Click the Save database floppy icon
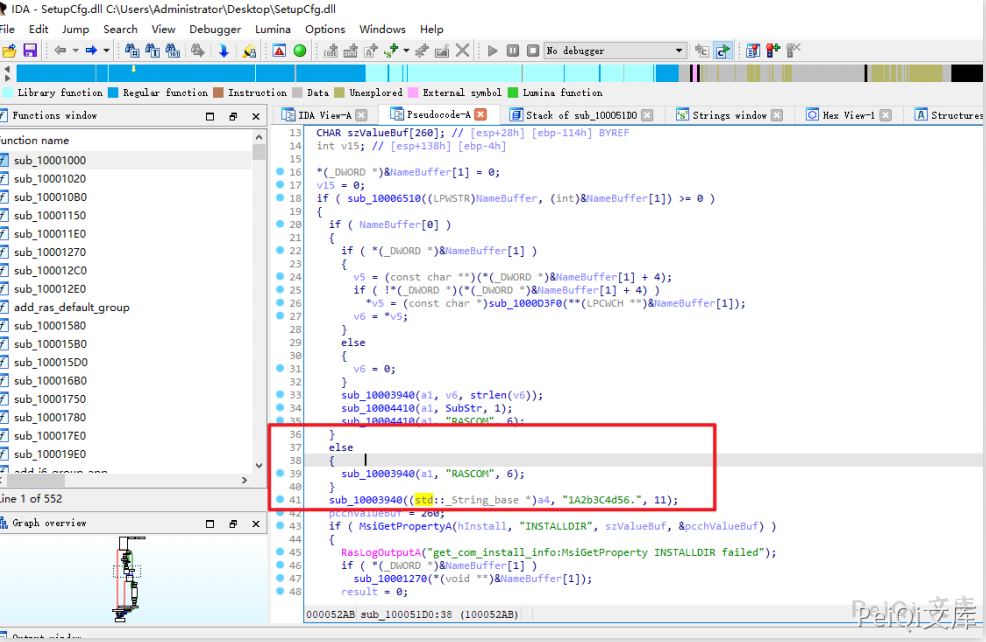This screenshot has height=642, width=986. point(30,50)
